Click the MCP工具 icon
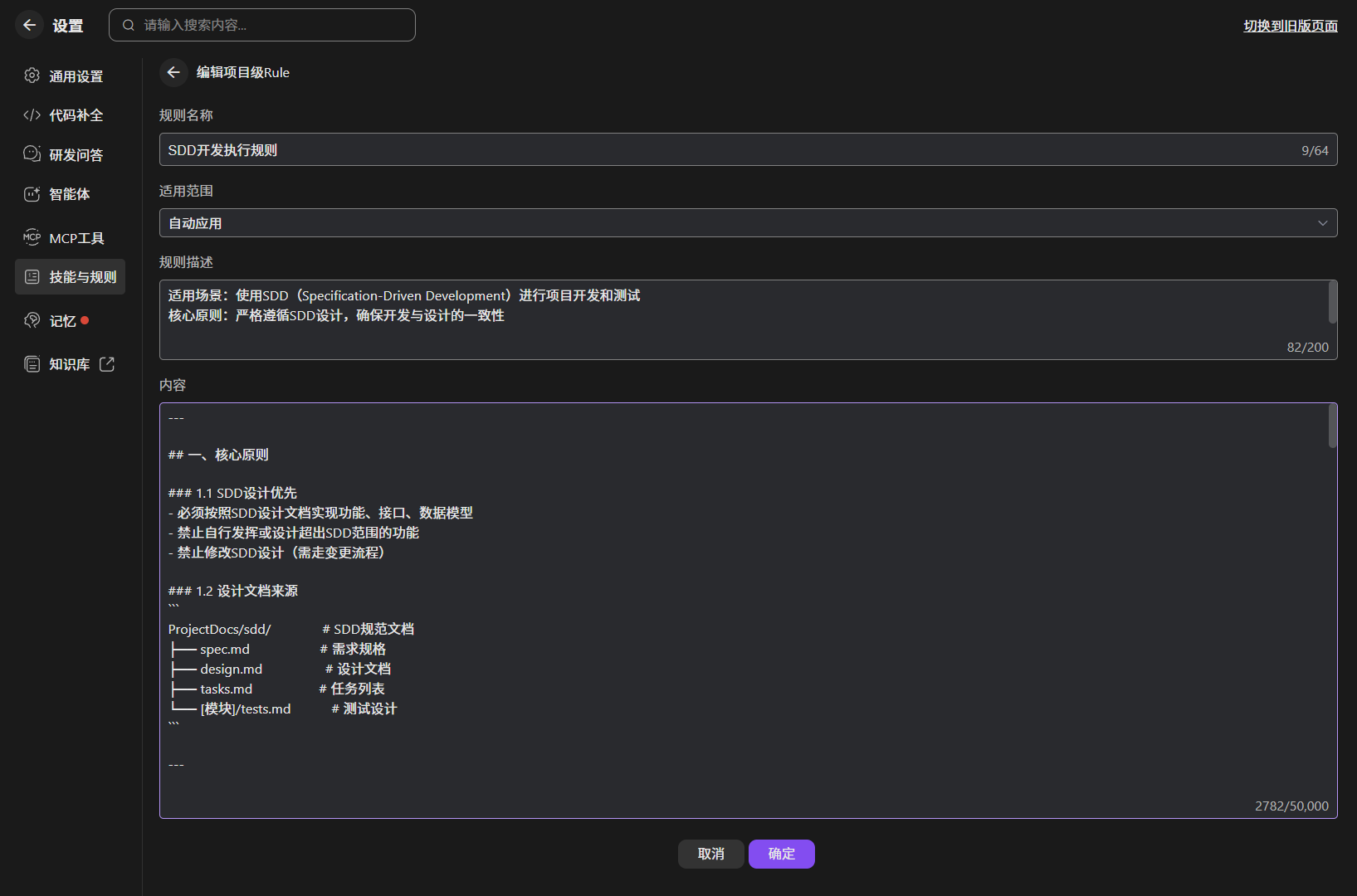Screen dimensions: 1357x896 [32, 237]
